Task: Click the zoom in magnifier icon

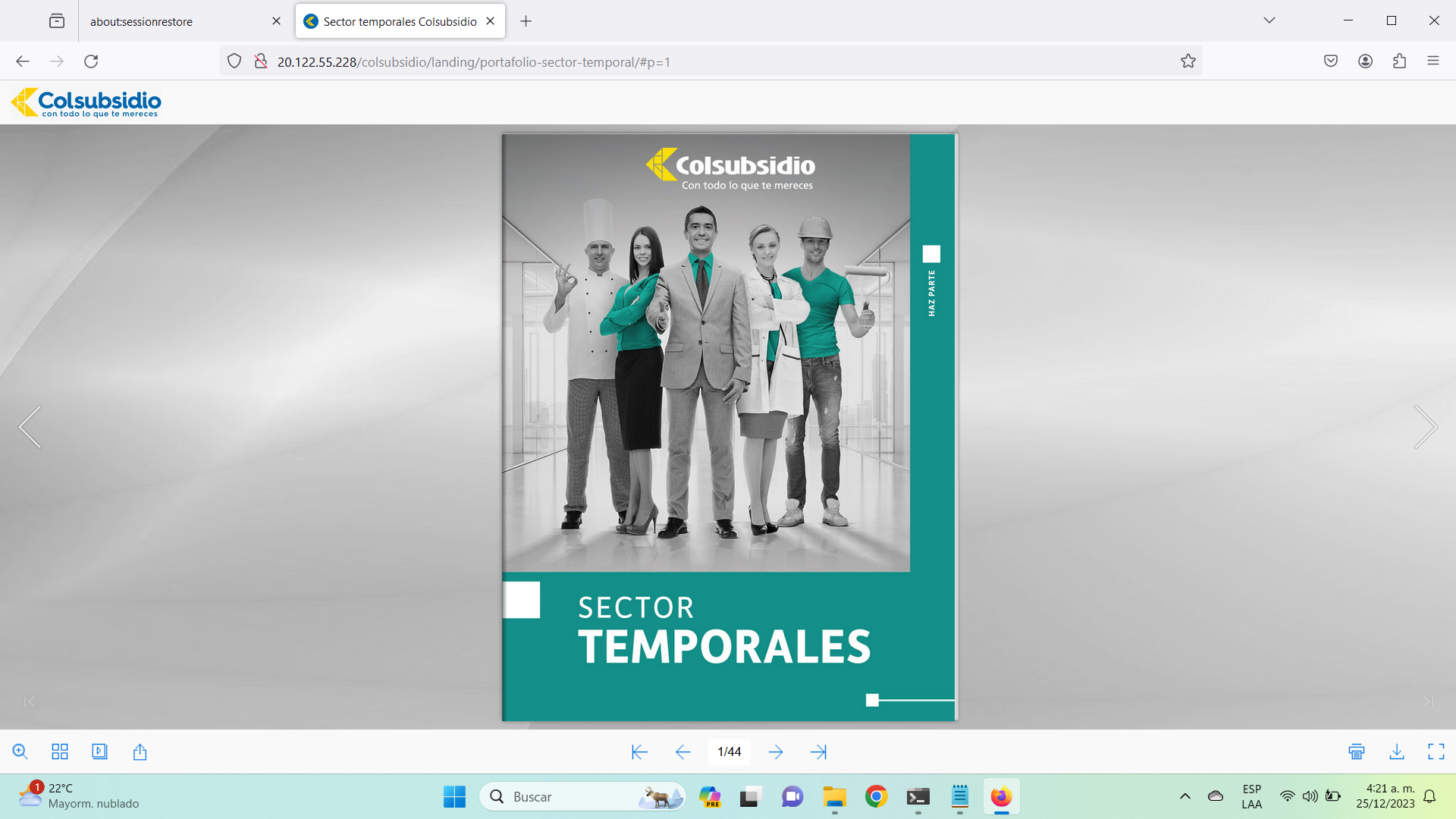Action: pos(20,752)
